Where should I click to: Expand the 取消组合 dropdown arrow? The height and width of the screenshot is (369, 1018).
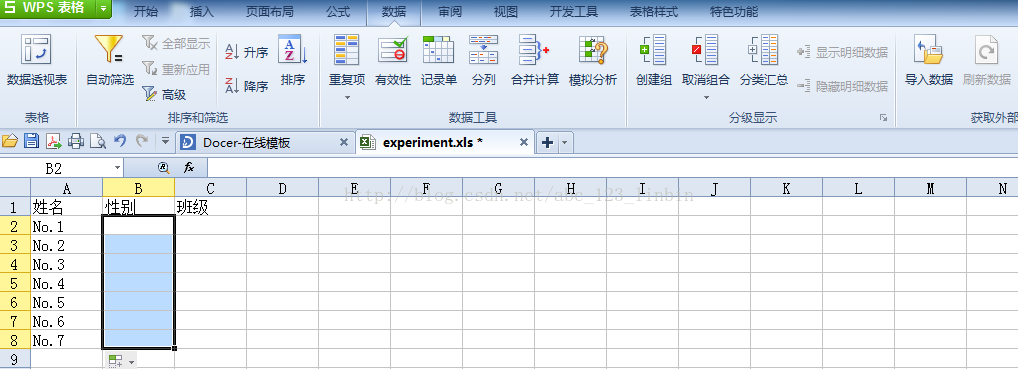click(x=706, y=97)
